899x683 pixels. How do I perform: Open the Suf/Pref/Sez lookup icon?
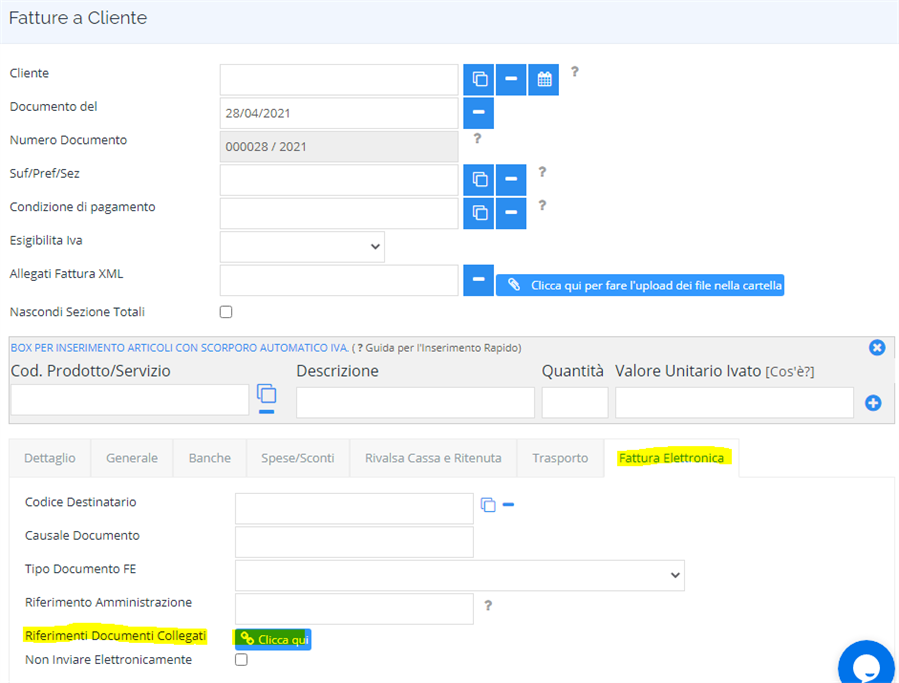[x=479, y=180]
